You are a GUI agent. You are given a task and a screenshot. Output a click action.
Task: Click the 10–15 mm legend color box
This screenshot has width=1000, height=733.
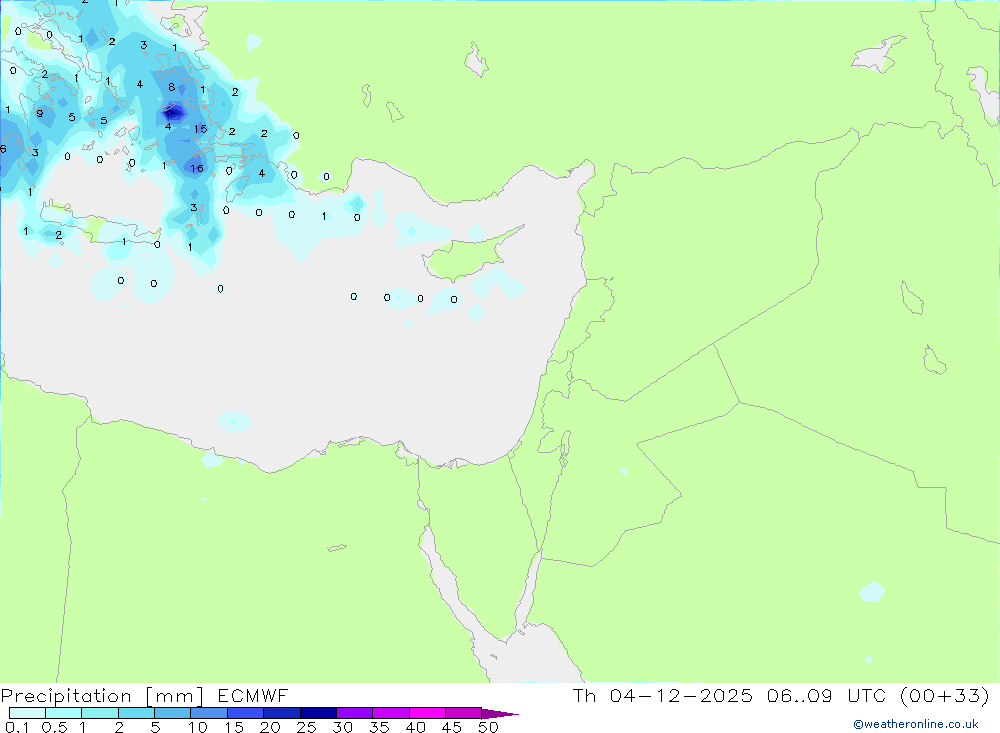[x=209, y=713]
